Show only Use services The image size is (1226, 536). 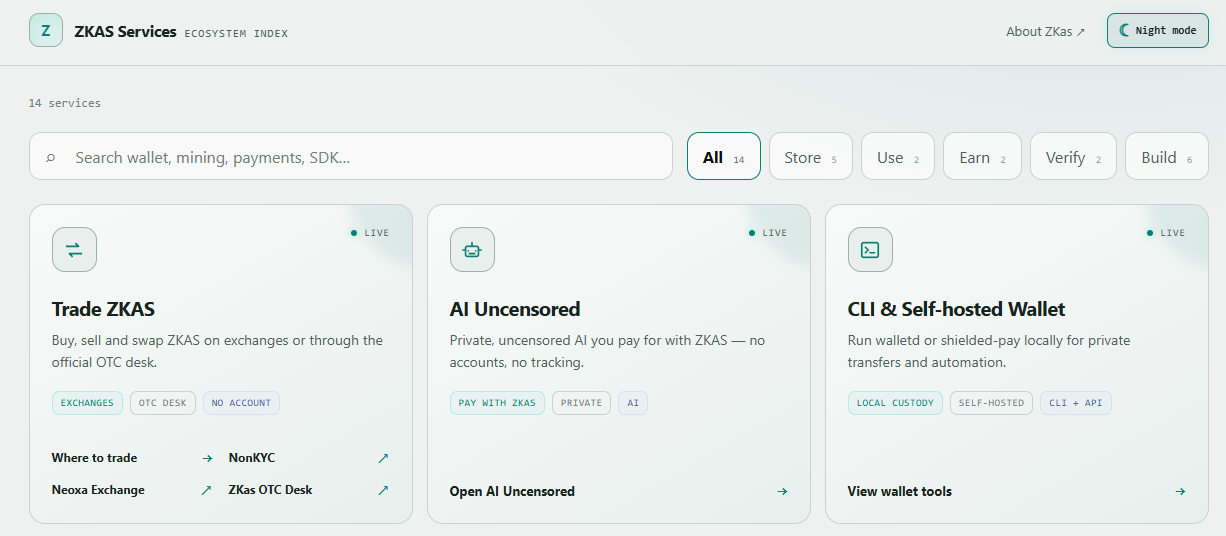click(898, 157)
